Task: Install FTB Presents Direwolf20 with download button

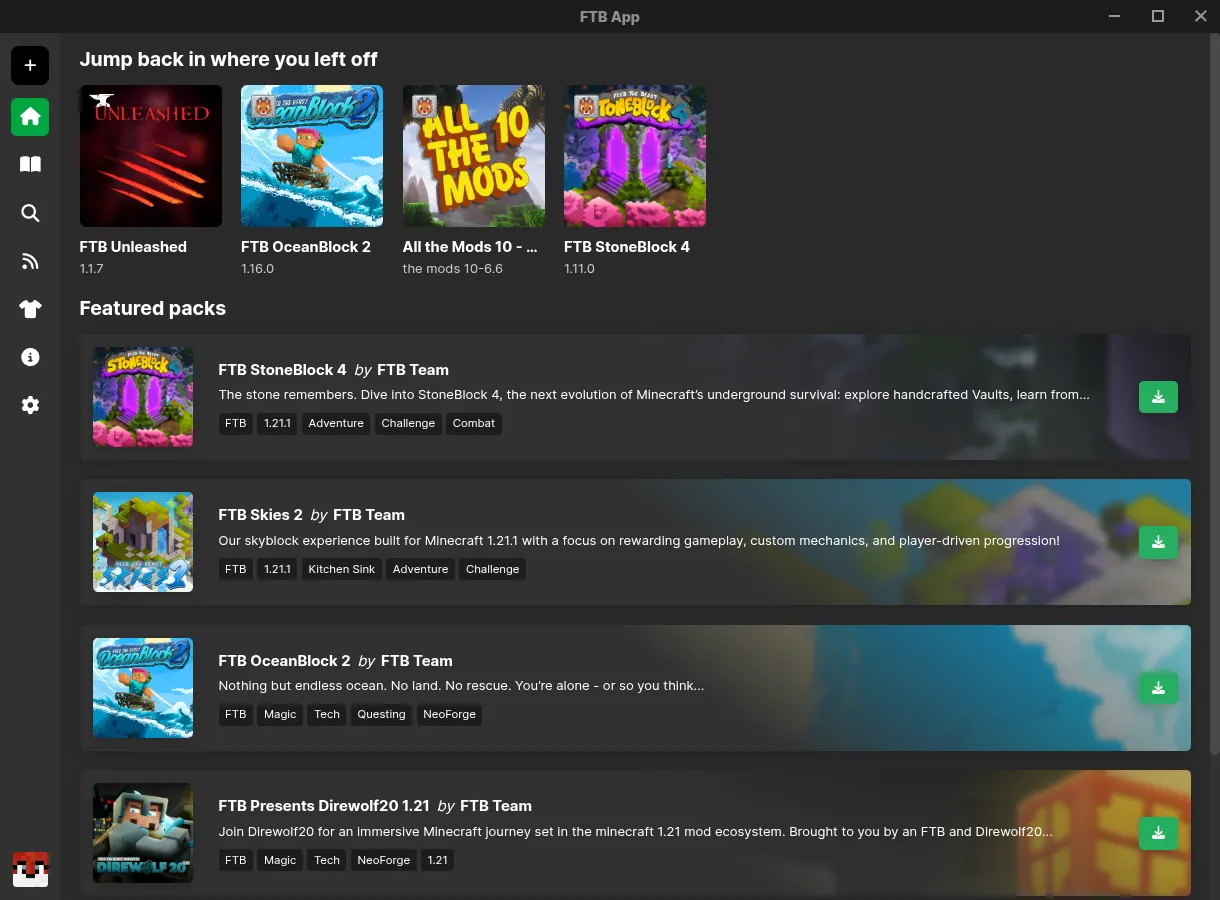Action: [x=1158, y=833]
